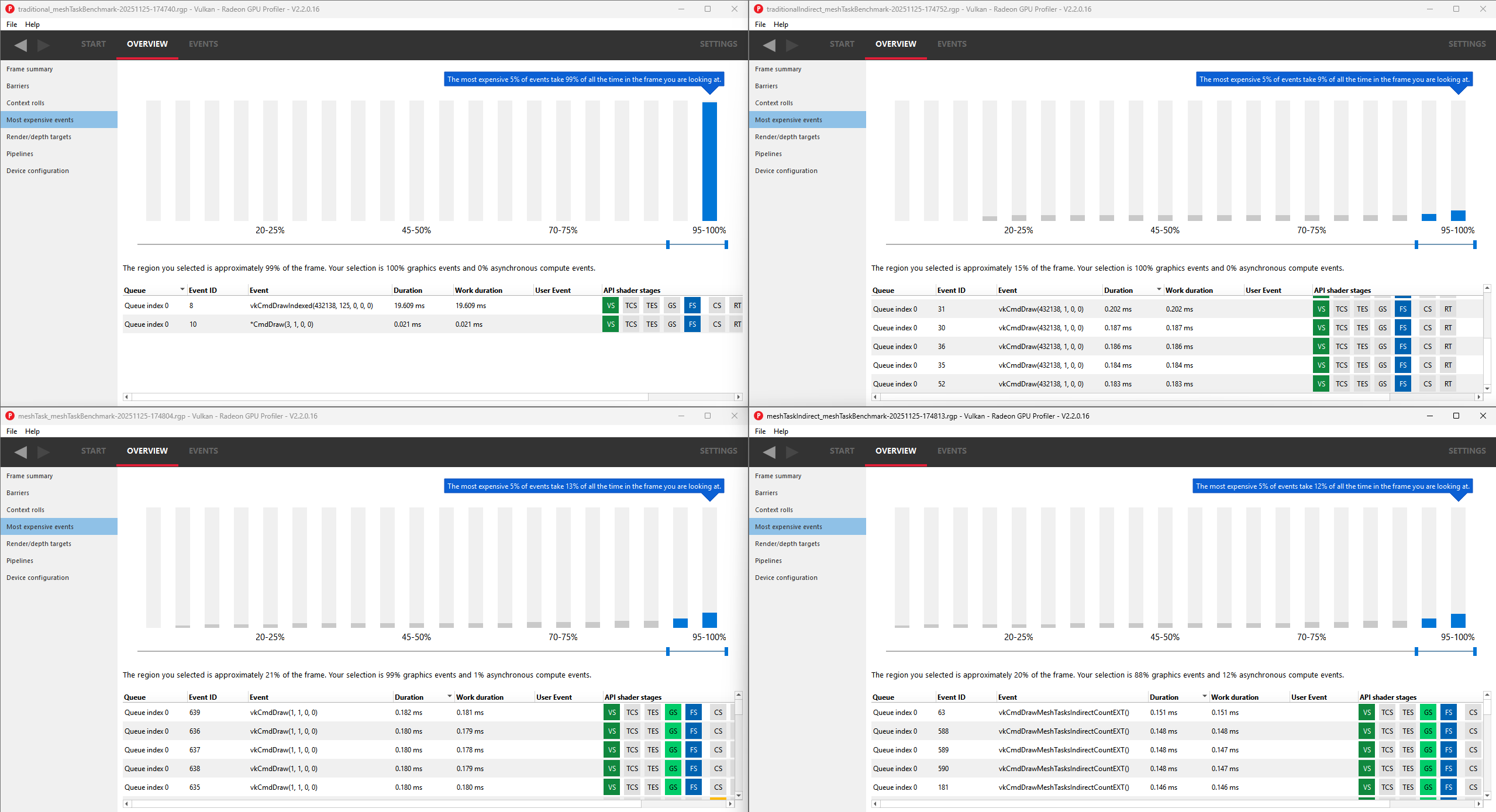Click the forward navigation arrow in meshTask window
Viewport: 1496px width, 812px height.
coord(44,451)
